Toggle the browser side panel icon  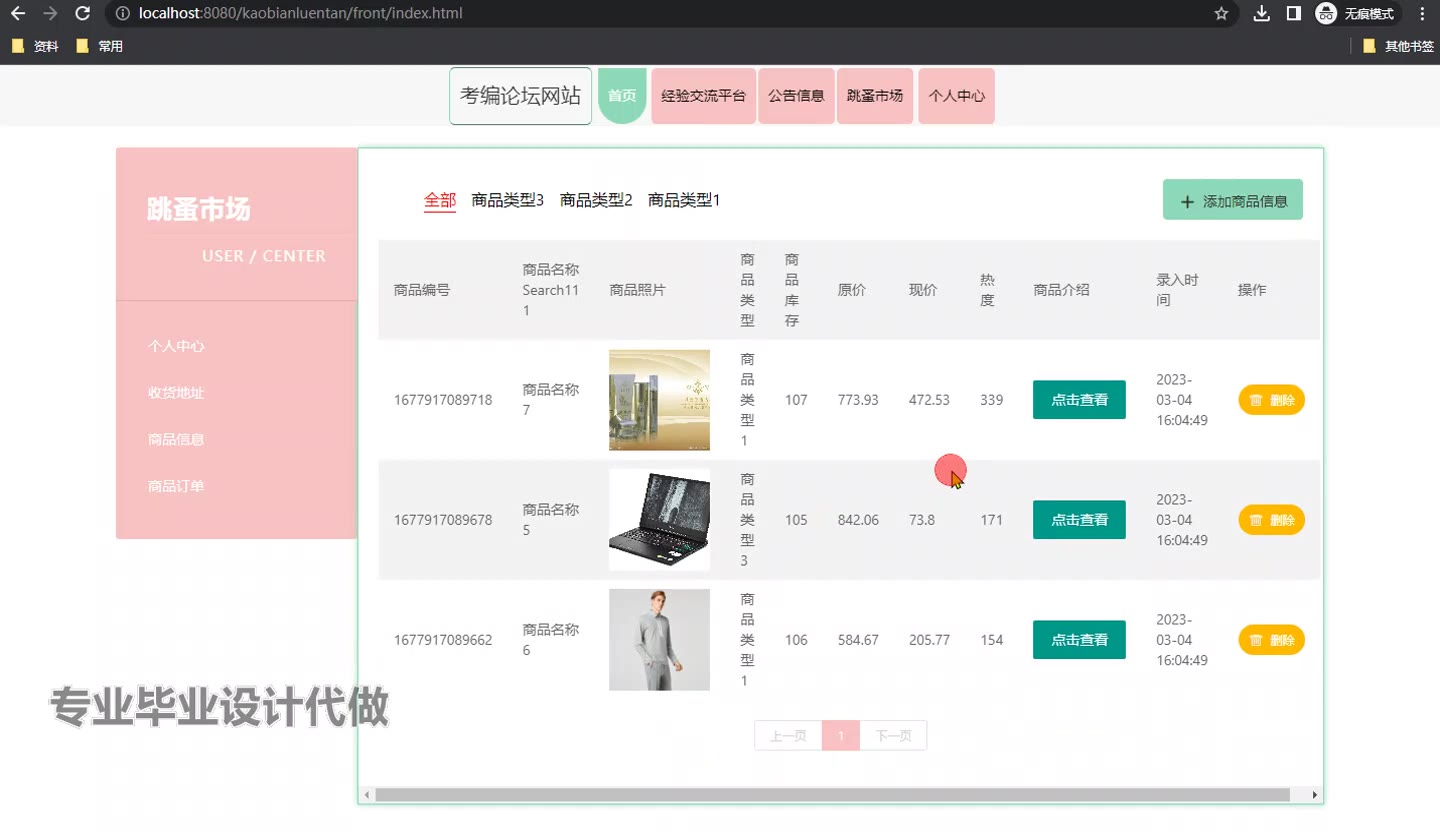point(1293,14)
